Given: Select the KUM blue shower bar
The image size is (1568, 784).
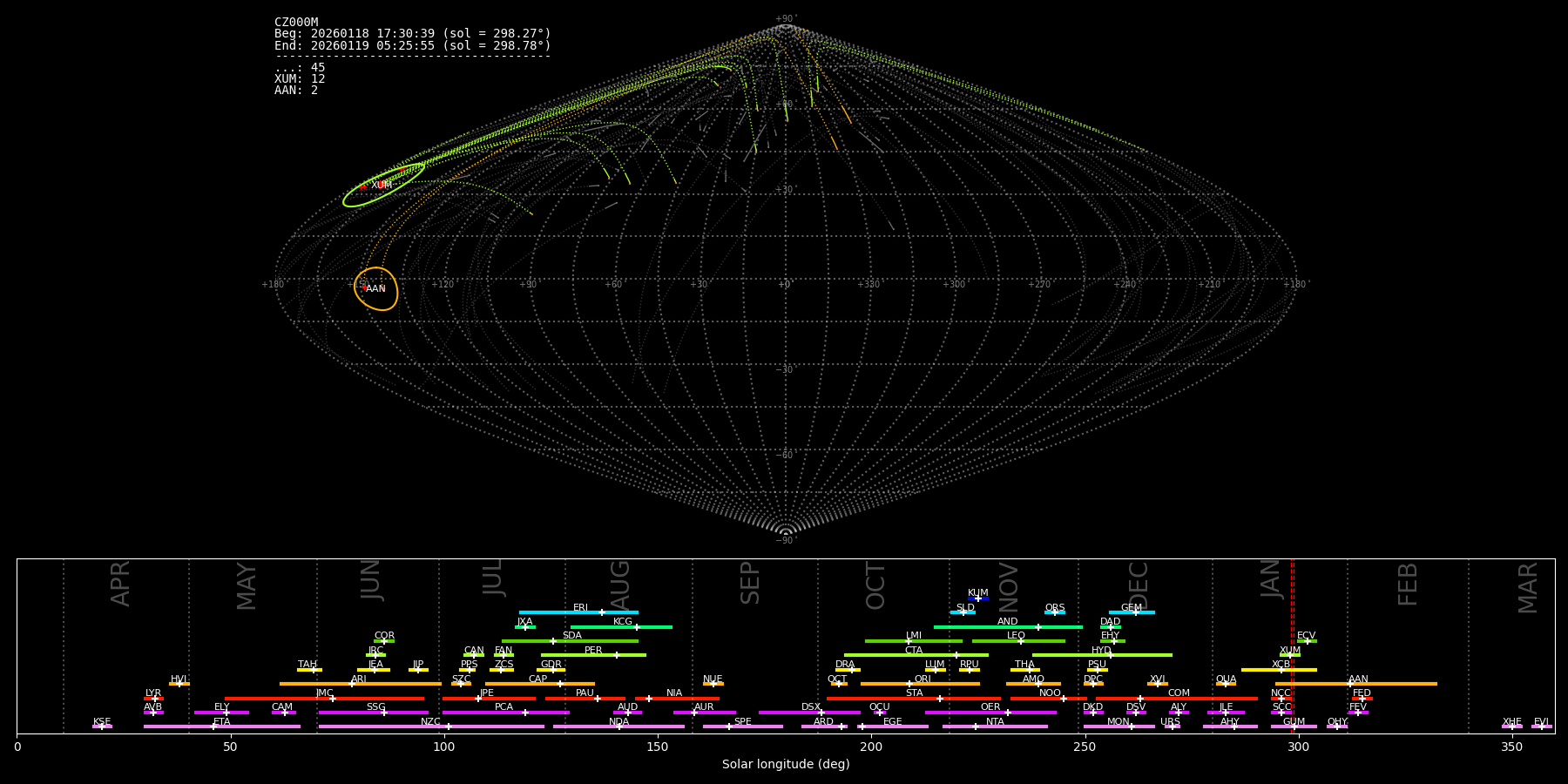Looking at the screenshot, I should 977,598.
